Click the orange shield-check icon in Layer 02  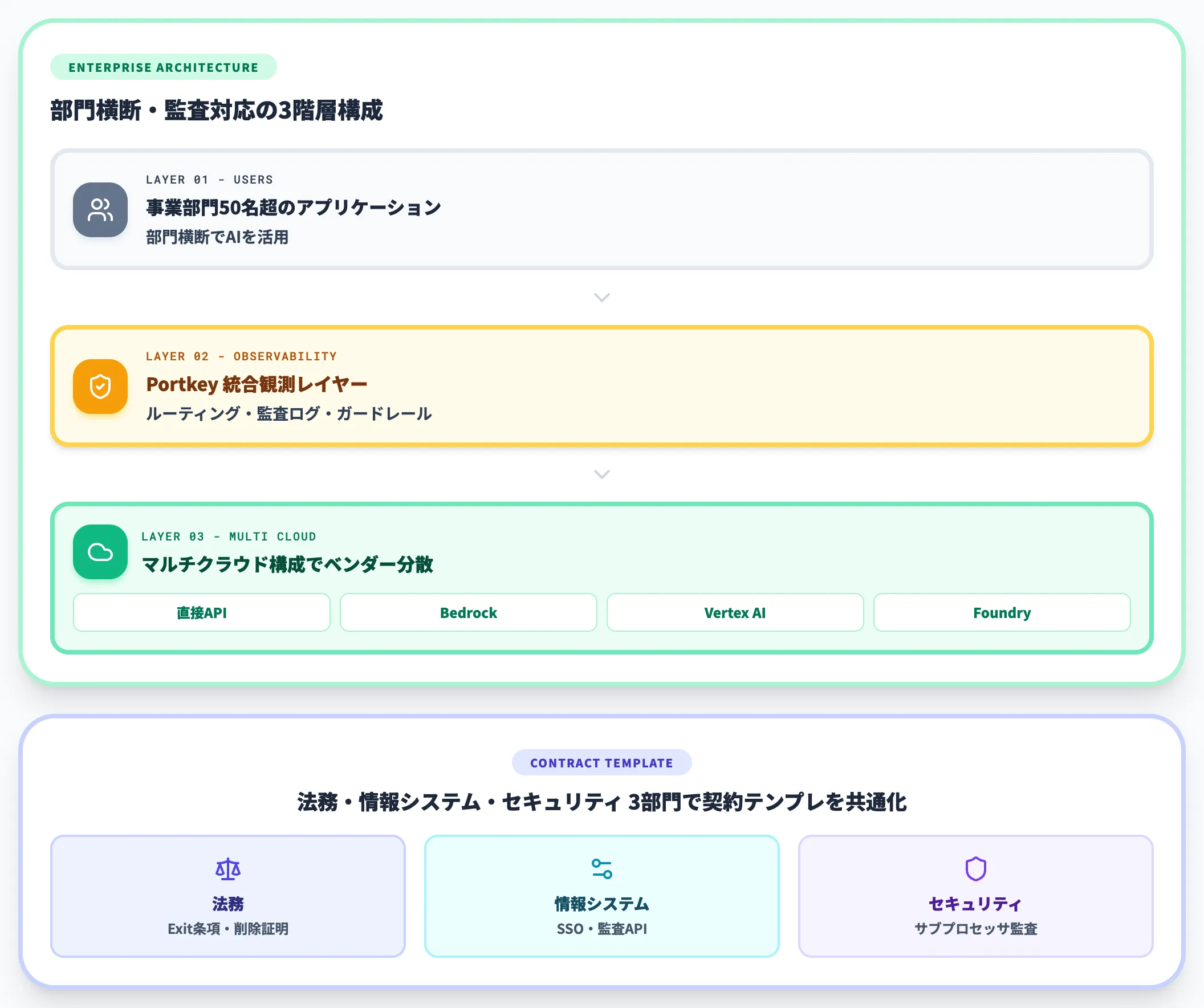100,387
